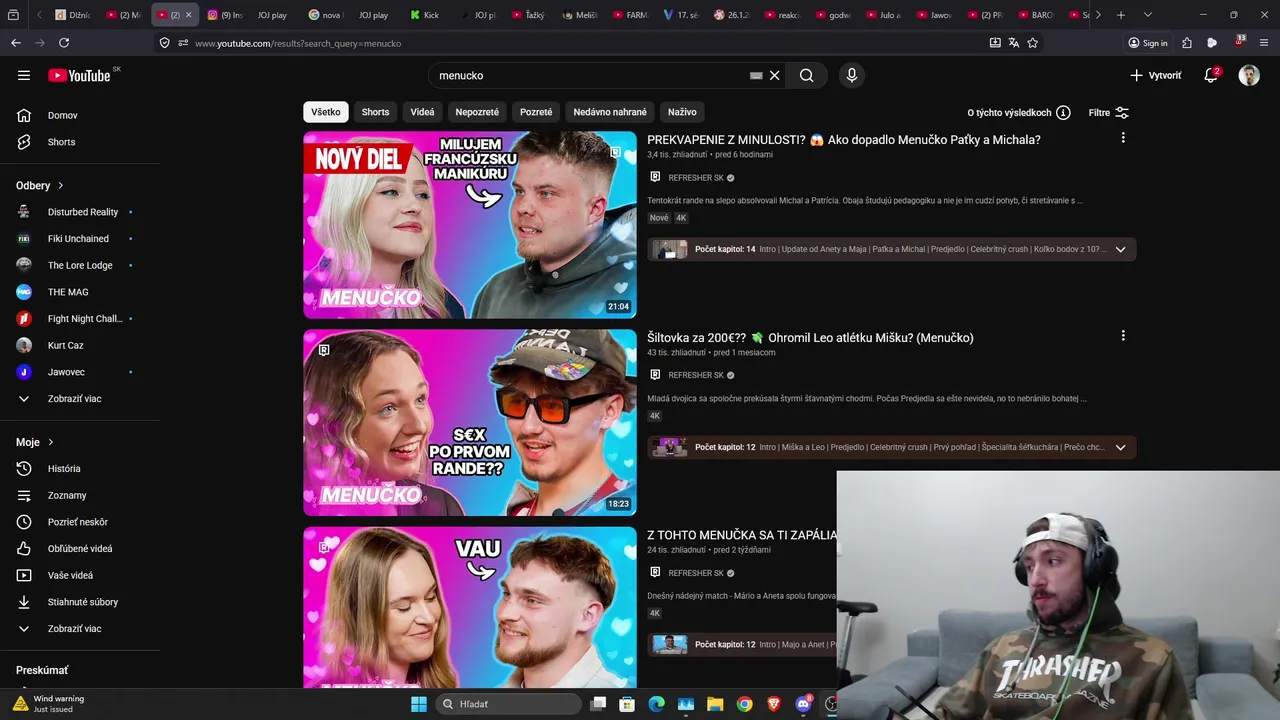Open the Moje section chevron
The image size is (1280, 720).
point(50,442)
